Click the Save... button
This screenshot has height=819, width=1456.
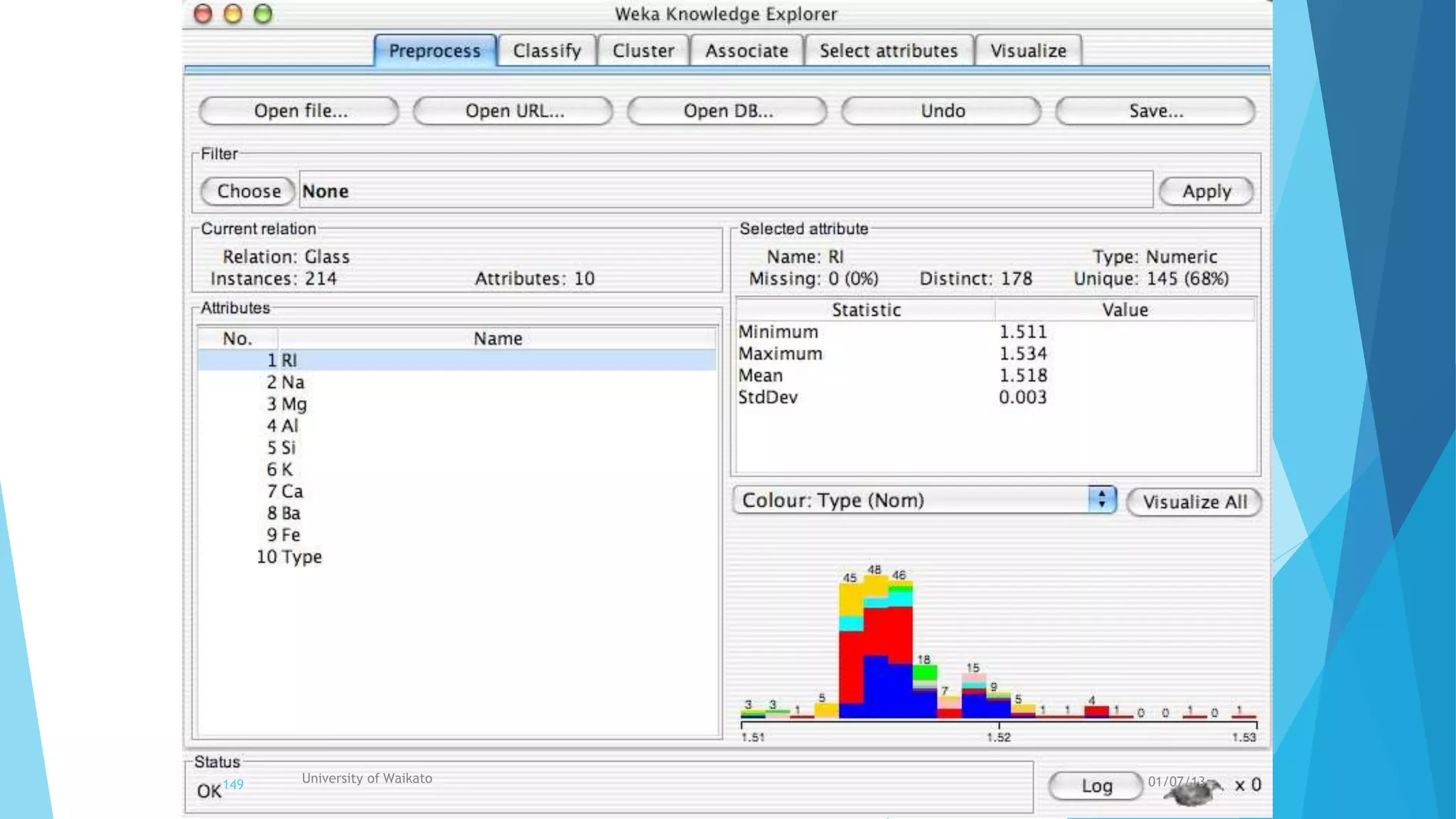(x=1155, y=111)
